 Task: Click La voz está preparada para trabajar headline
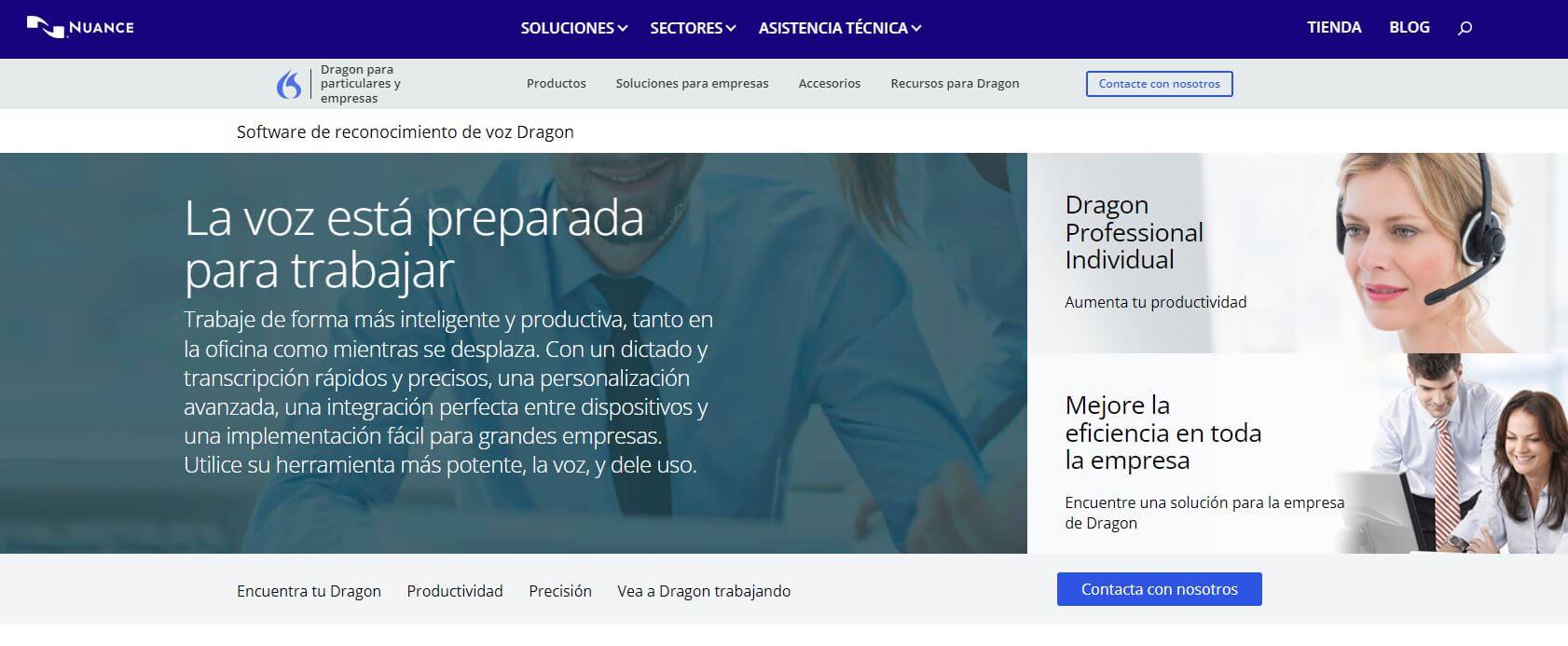[414, 244]
